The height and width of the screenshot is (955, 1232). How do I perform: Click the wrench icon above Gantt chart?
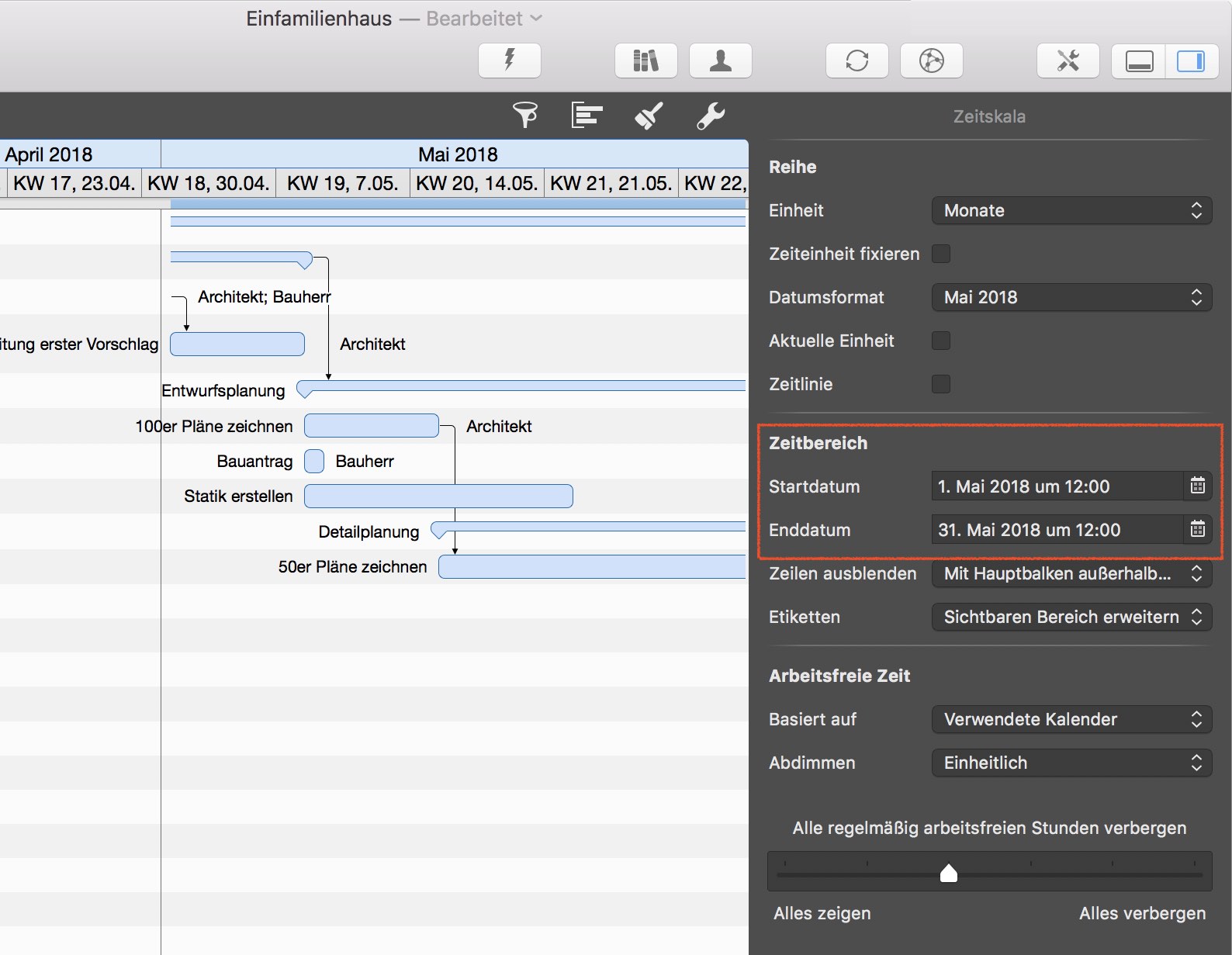(x=710, y=116)
